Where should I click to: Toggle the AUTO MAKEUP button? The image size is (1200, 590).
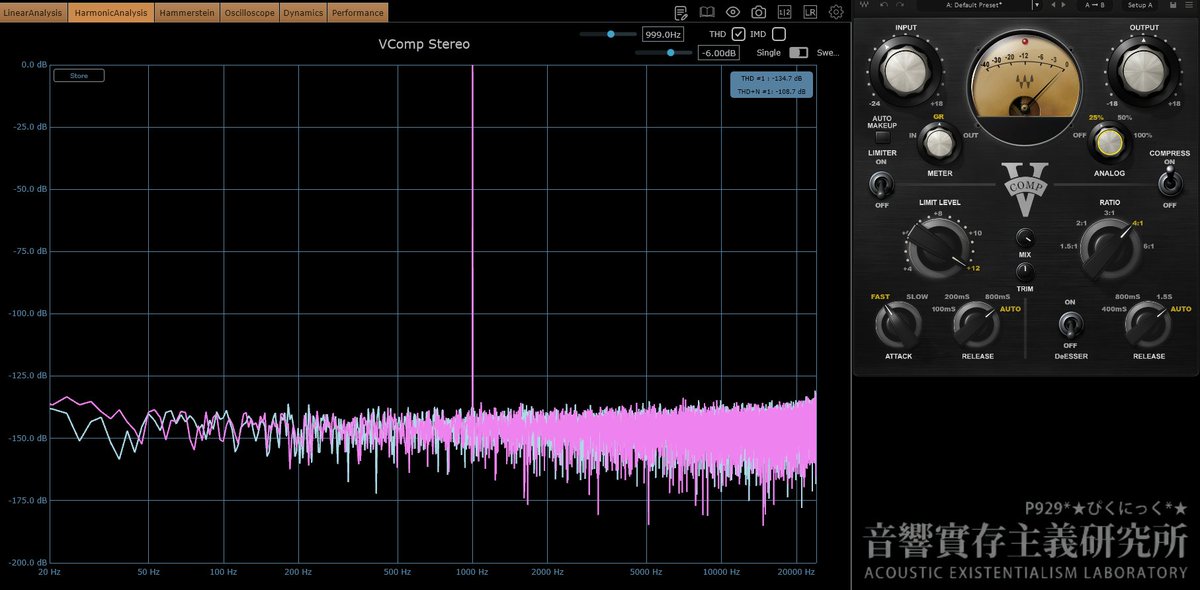click(882, 136)
